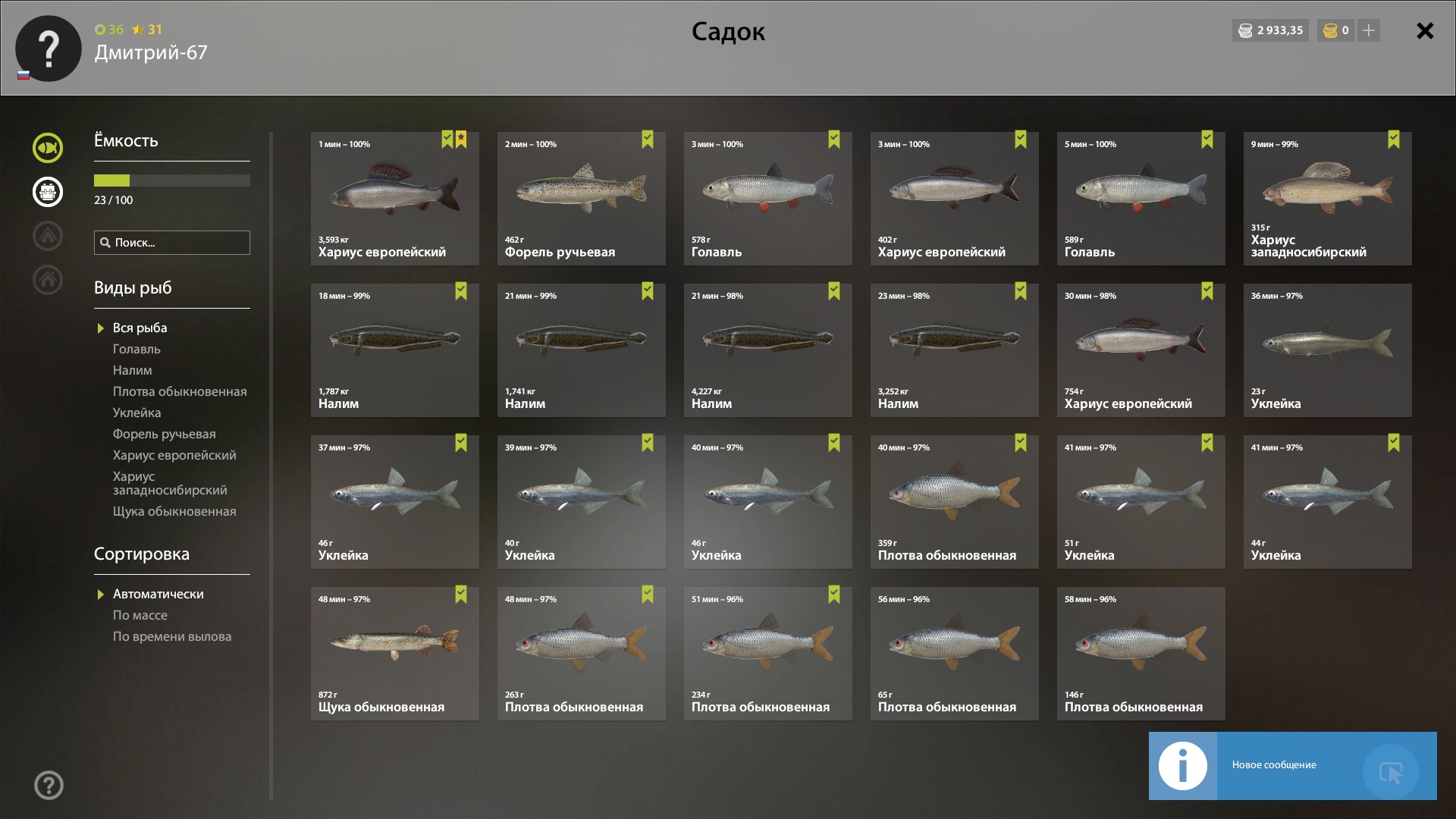Viewport: 1456px width, 819px height.
Task: Click the silver coins balance 2 933,35
Action: 1270,30
